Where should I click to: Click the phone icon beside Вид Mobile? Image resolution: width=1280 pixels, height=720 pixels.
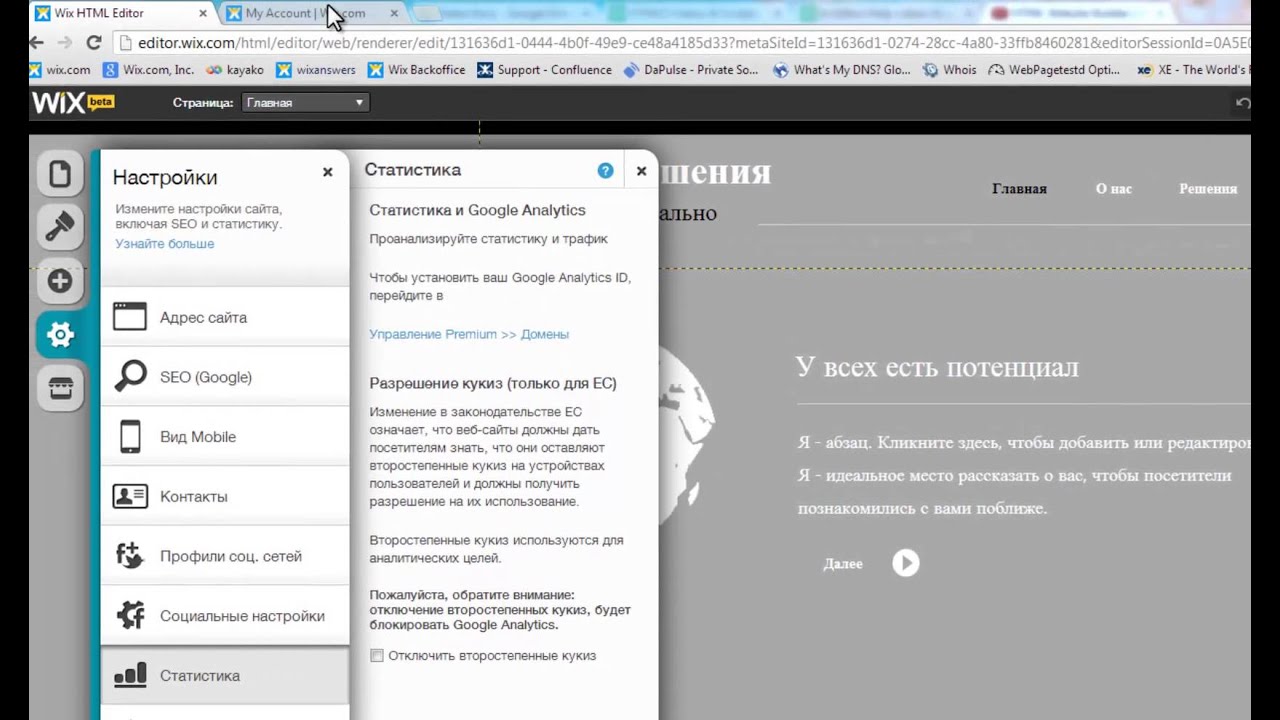130,436
